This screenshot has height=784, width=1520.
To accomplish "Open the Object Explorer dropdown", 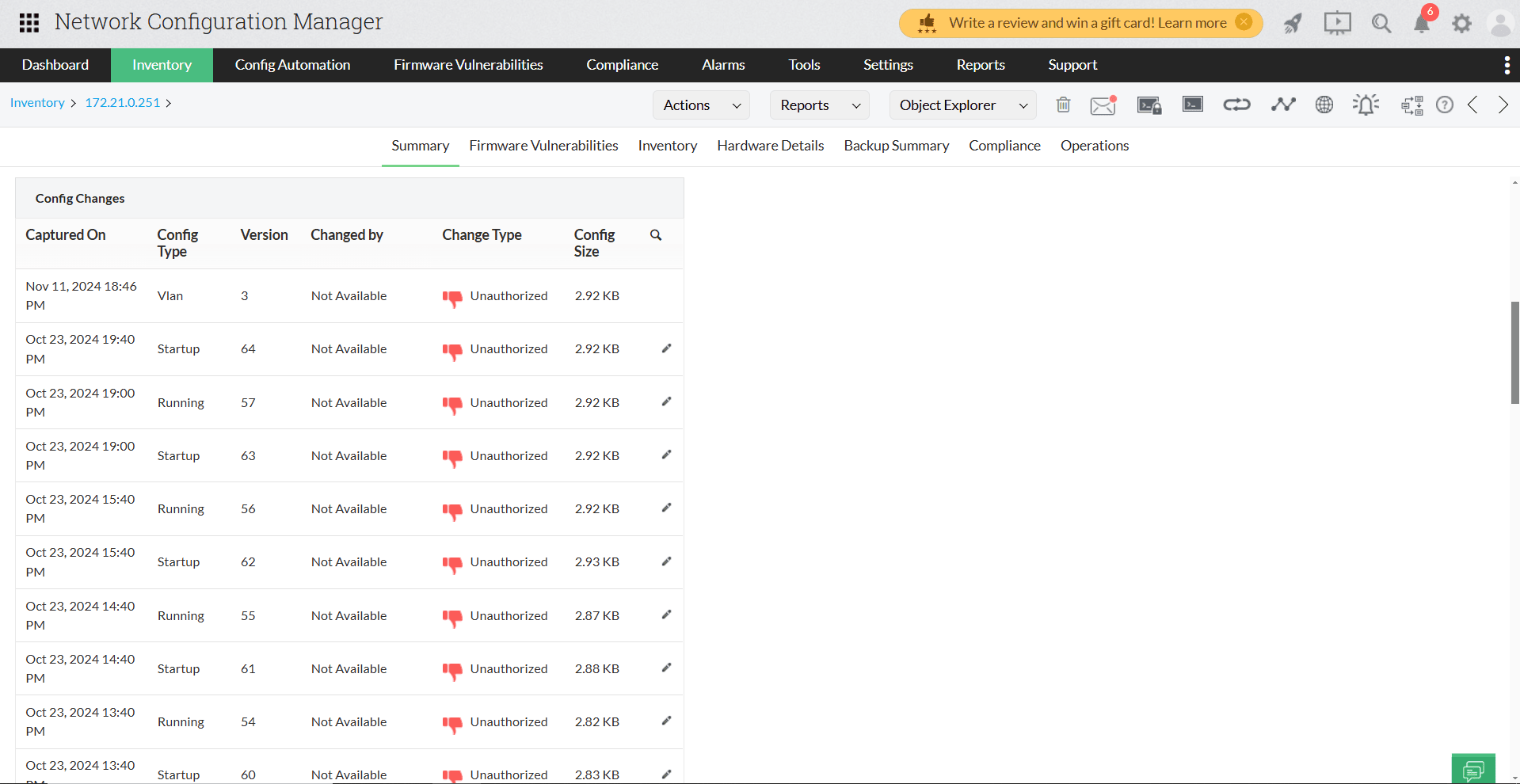I will (962, 105).
